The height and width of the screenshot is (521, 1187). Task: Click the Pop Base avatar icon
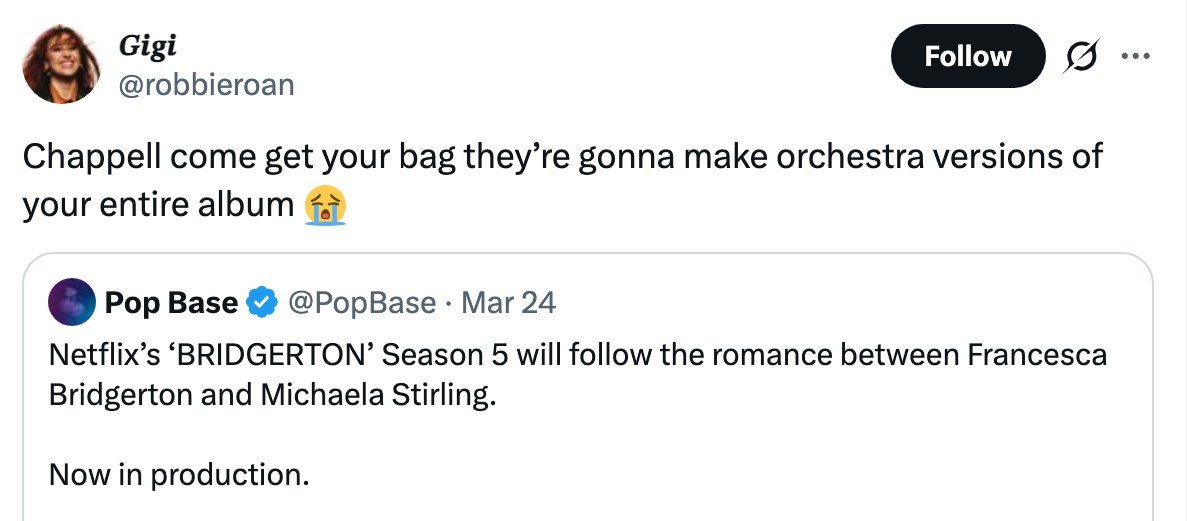click(72, 302)
